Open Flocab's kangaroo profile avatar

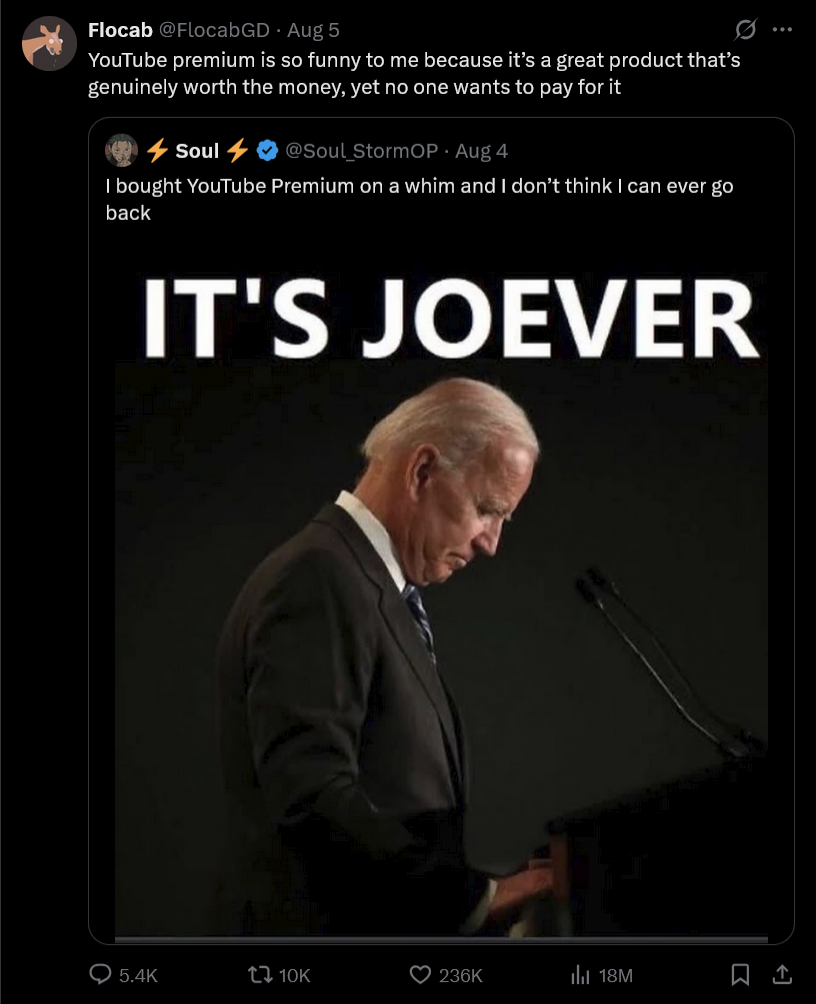[49, 44]
